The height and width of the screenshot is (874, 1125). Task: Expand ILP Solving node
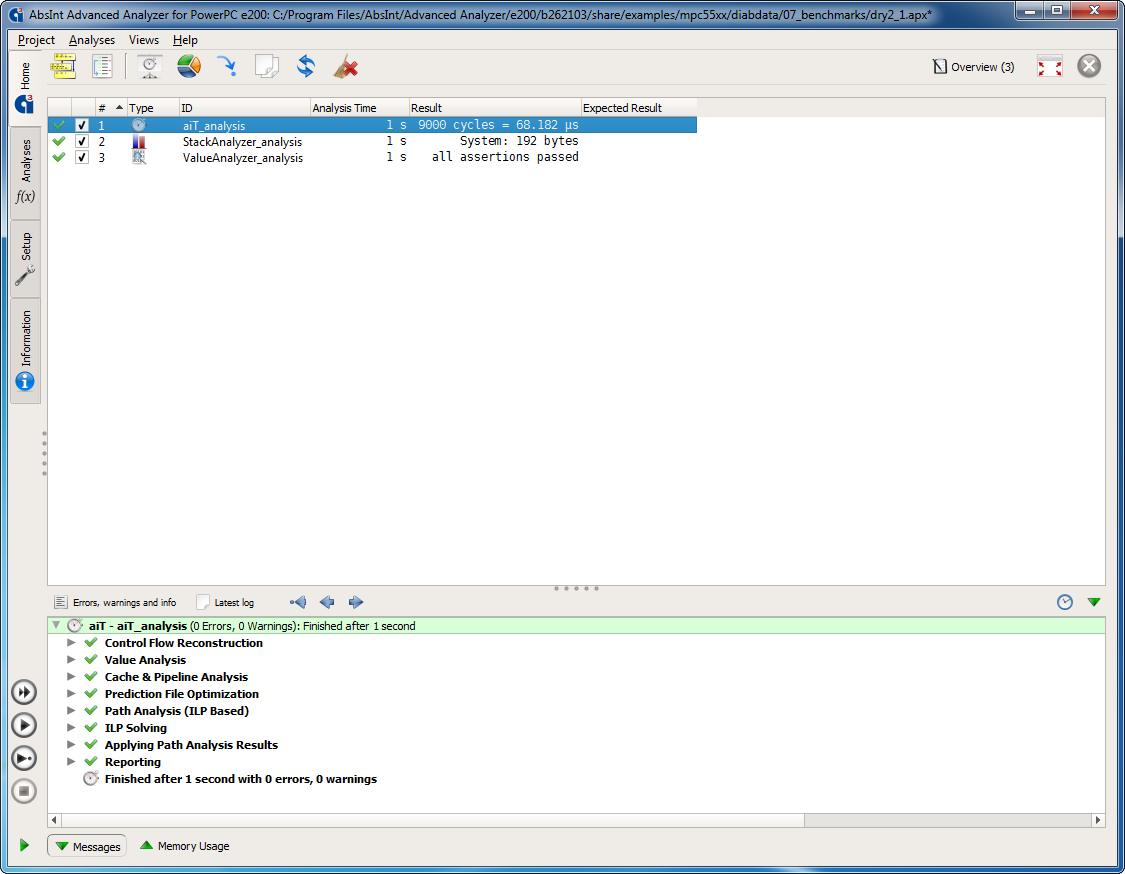[x=71, y=728]
